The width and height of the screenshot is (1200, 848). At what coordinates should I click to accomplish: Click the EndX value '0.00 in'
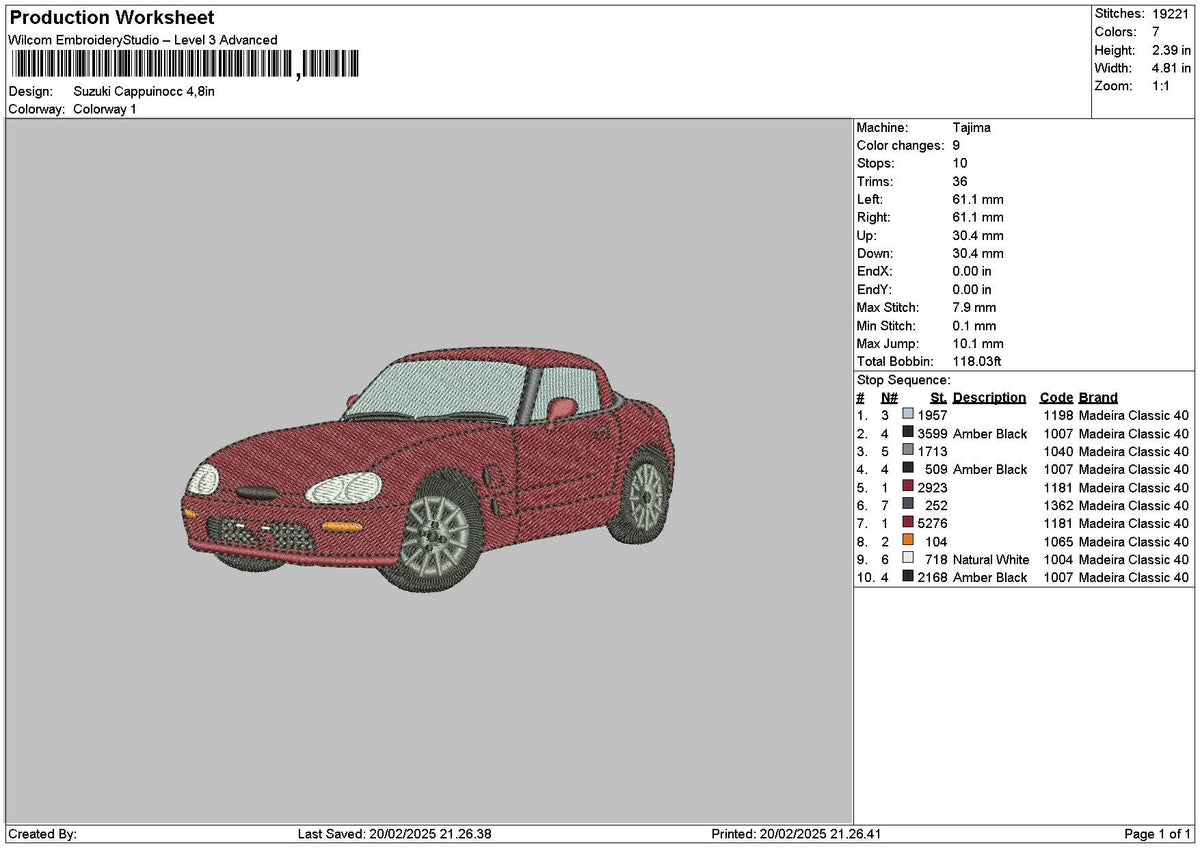pyautogui.click(x=973, y=272)
